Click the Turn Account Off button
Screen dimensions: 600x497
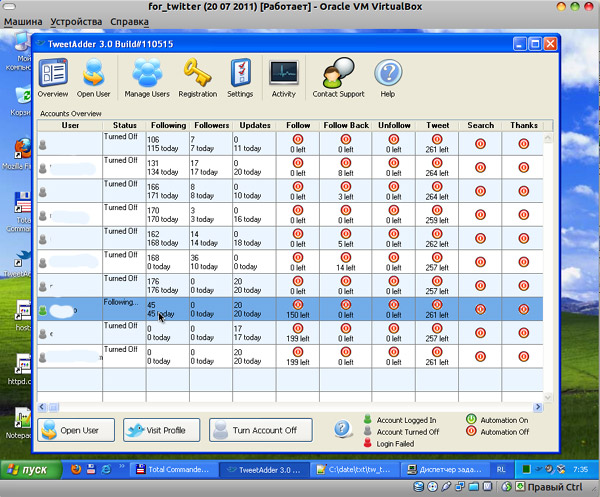coord(261,430)
